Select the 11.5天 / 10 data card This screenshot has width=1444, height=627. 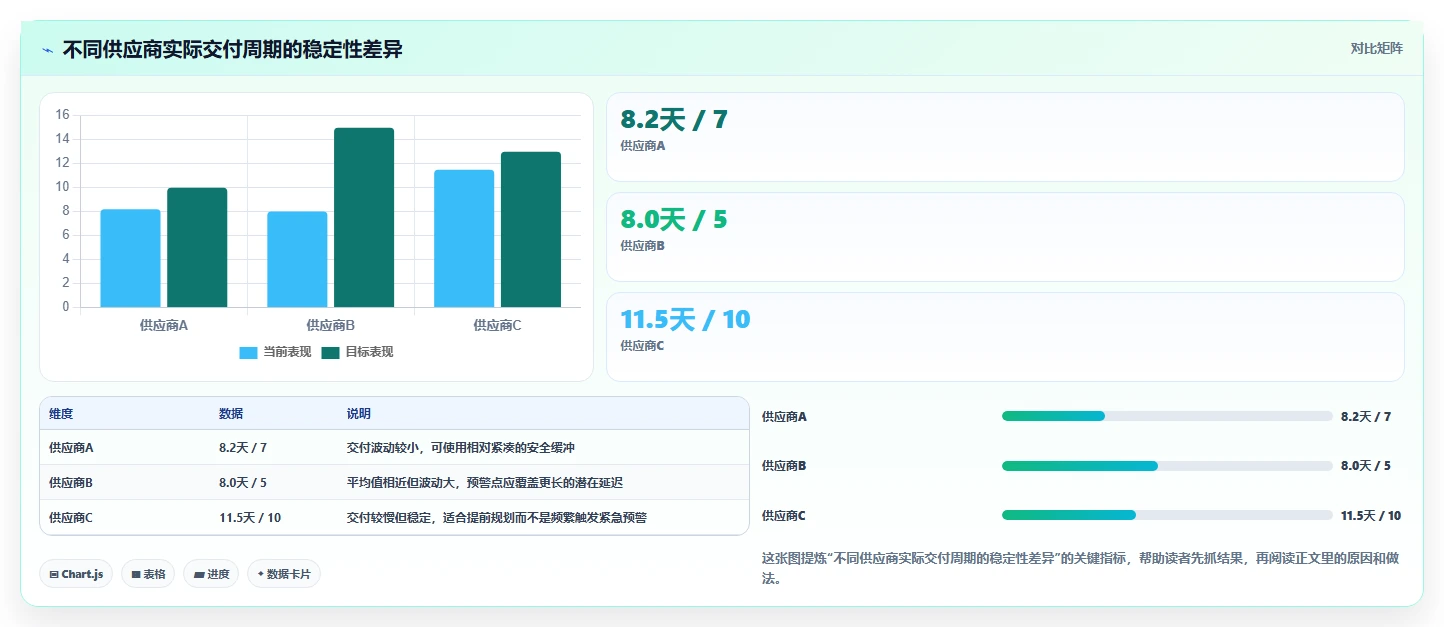click(x=1005, y=337)
